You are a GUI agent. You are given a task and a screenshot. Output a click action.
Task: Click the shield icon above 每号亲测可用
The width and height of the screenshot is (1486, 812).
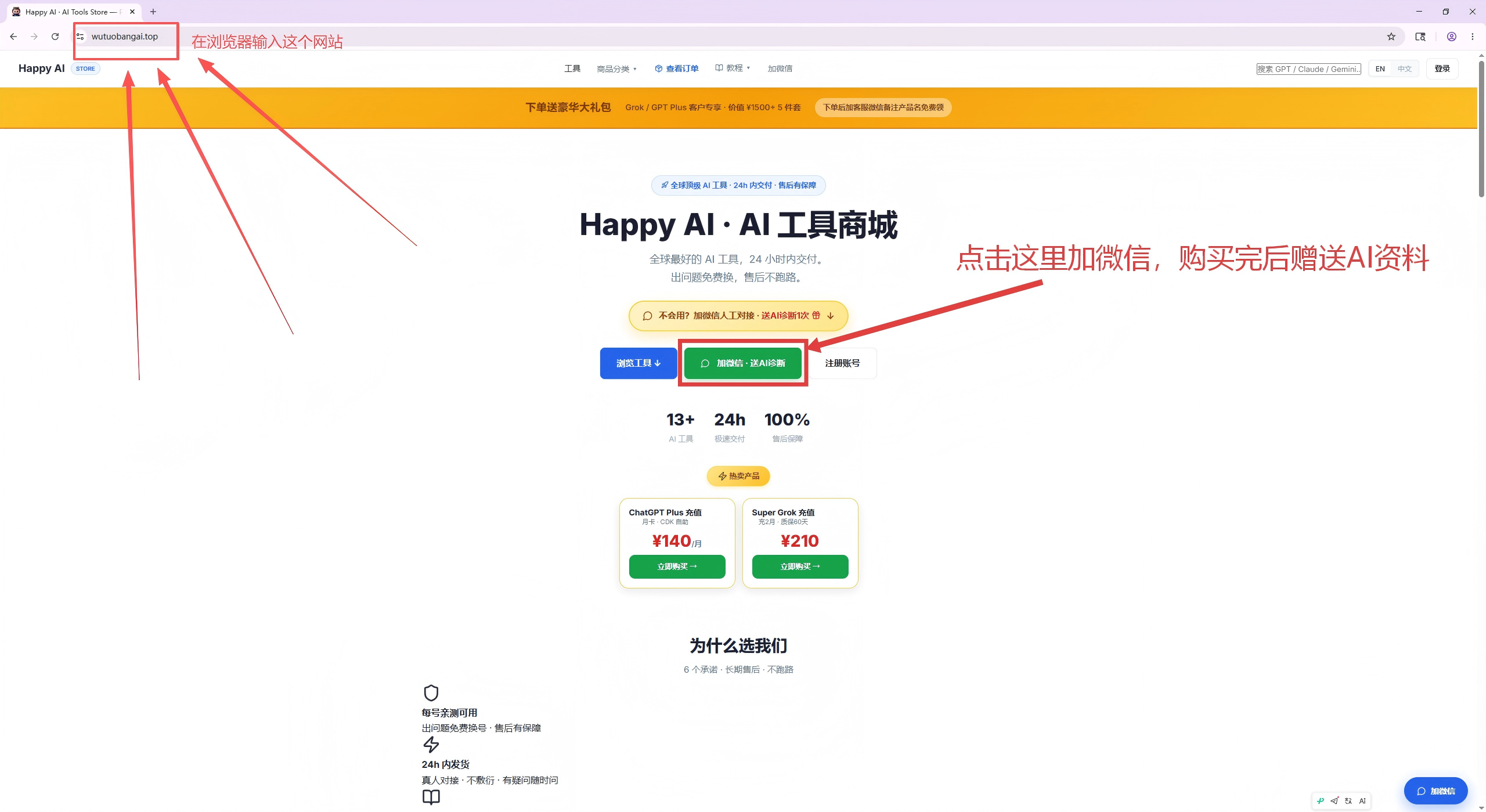(431, 693)
